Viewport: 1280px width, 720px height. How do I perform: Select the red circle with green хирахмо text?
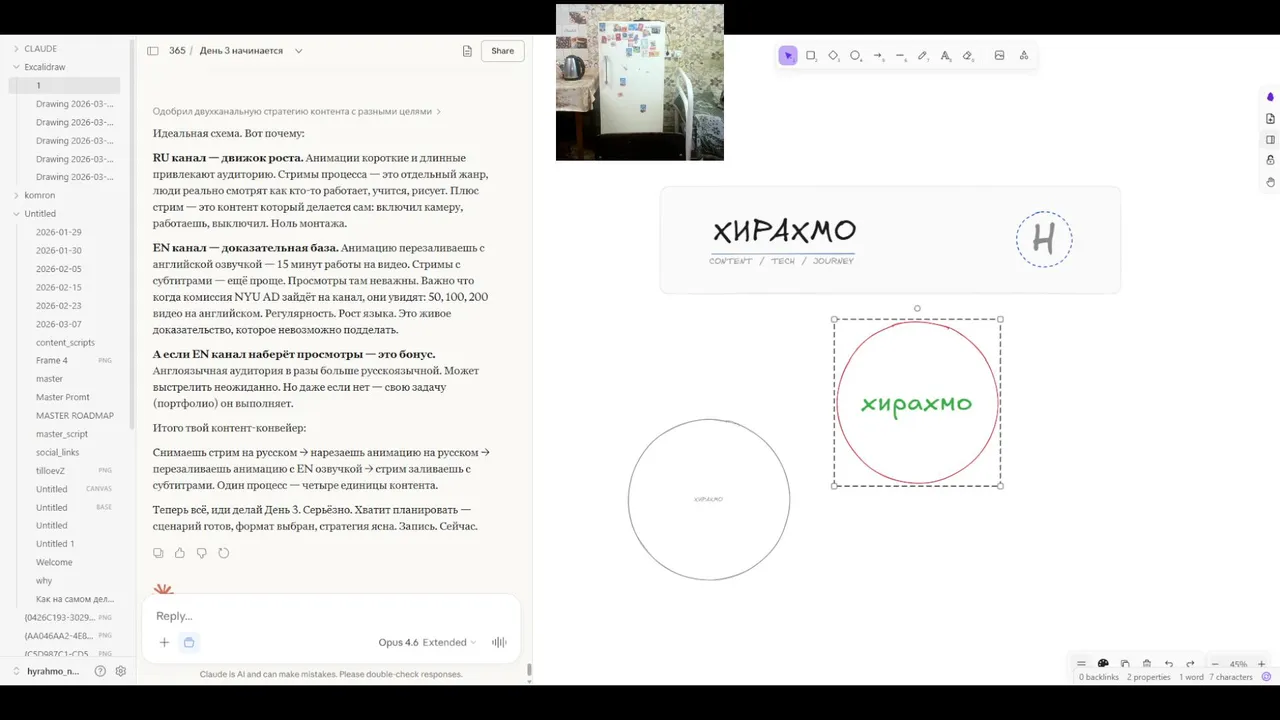point(917,403)
